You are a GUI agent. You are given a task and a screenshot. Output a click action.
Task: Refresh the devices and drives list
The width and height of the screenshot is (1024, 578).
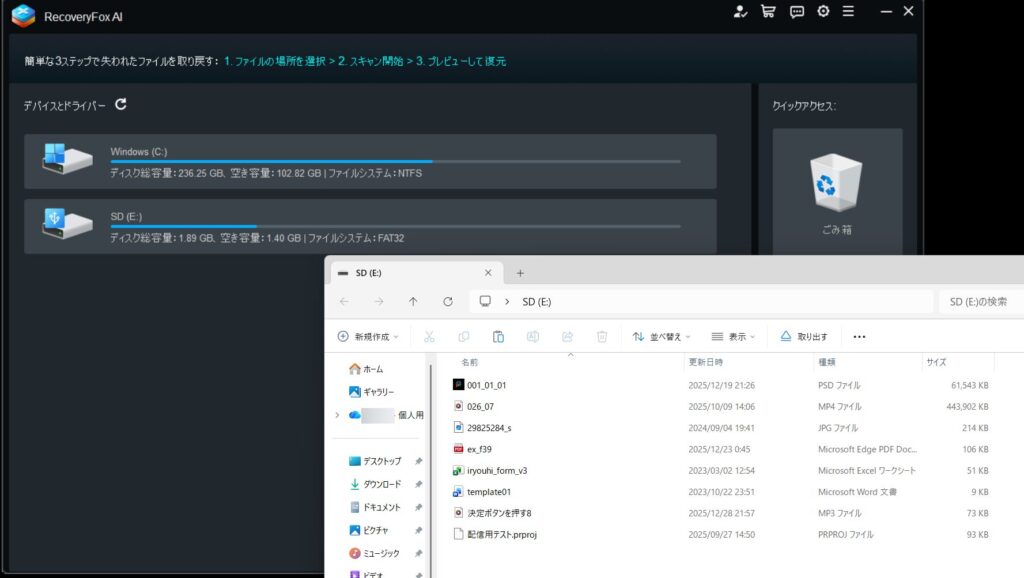click(x=121, y=104)
